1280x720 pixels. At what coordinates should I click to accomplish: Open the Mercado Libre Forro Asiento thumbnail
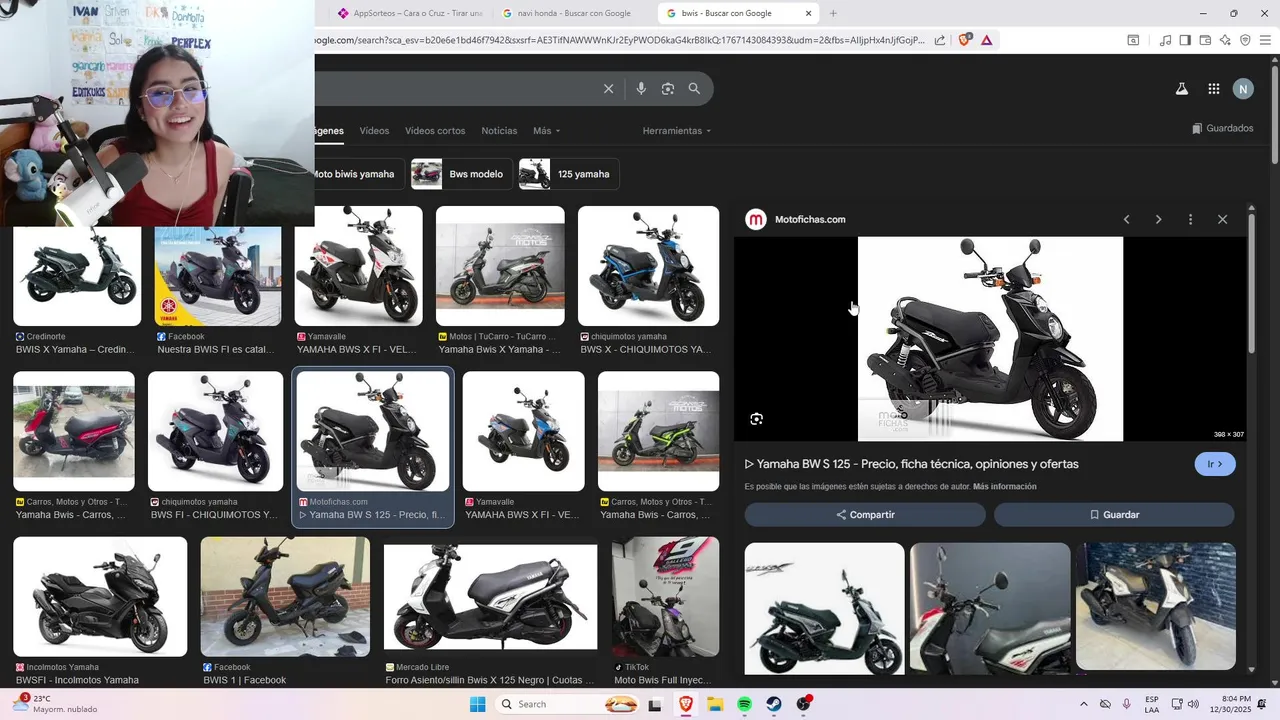490,597
